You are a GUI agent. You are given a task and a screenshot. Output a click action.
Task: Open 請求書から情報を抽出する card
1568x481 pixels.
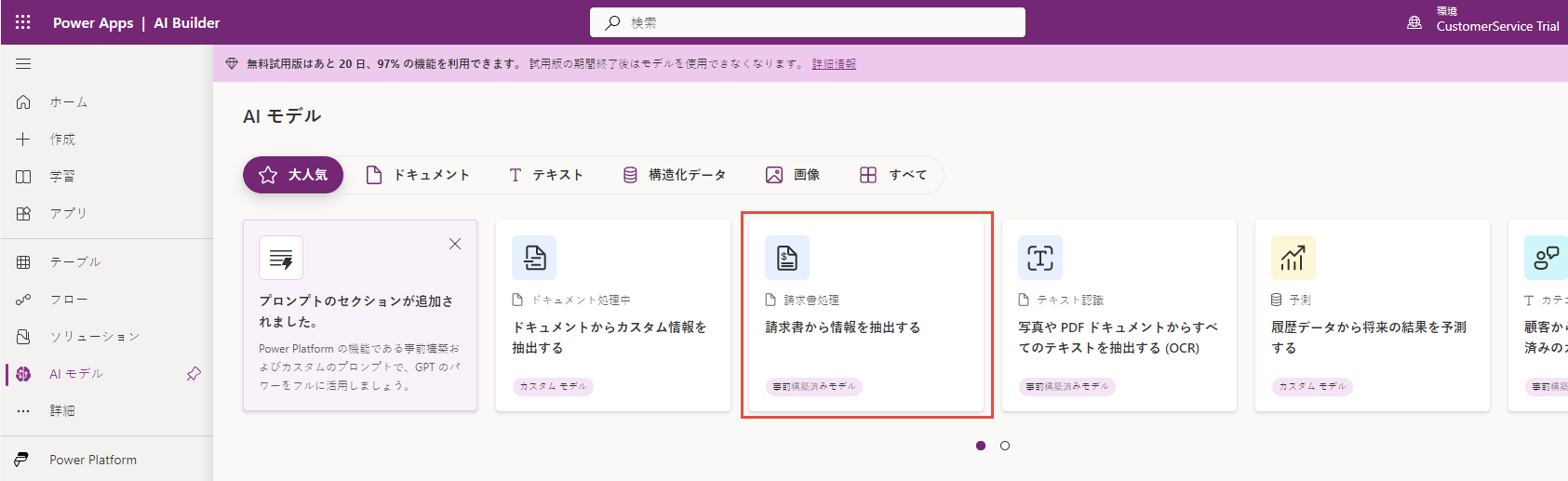[x=866, y=315]
